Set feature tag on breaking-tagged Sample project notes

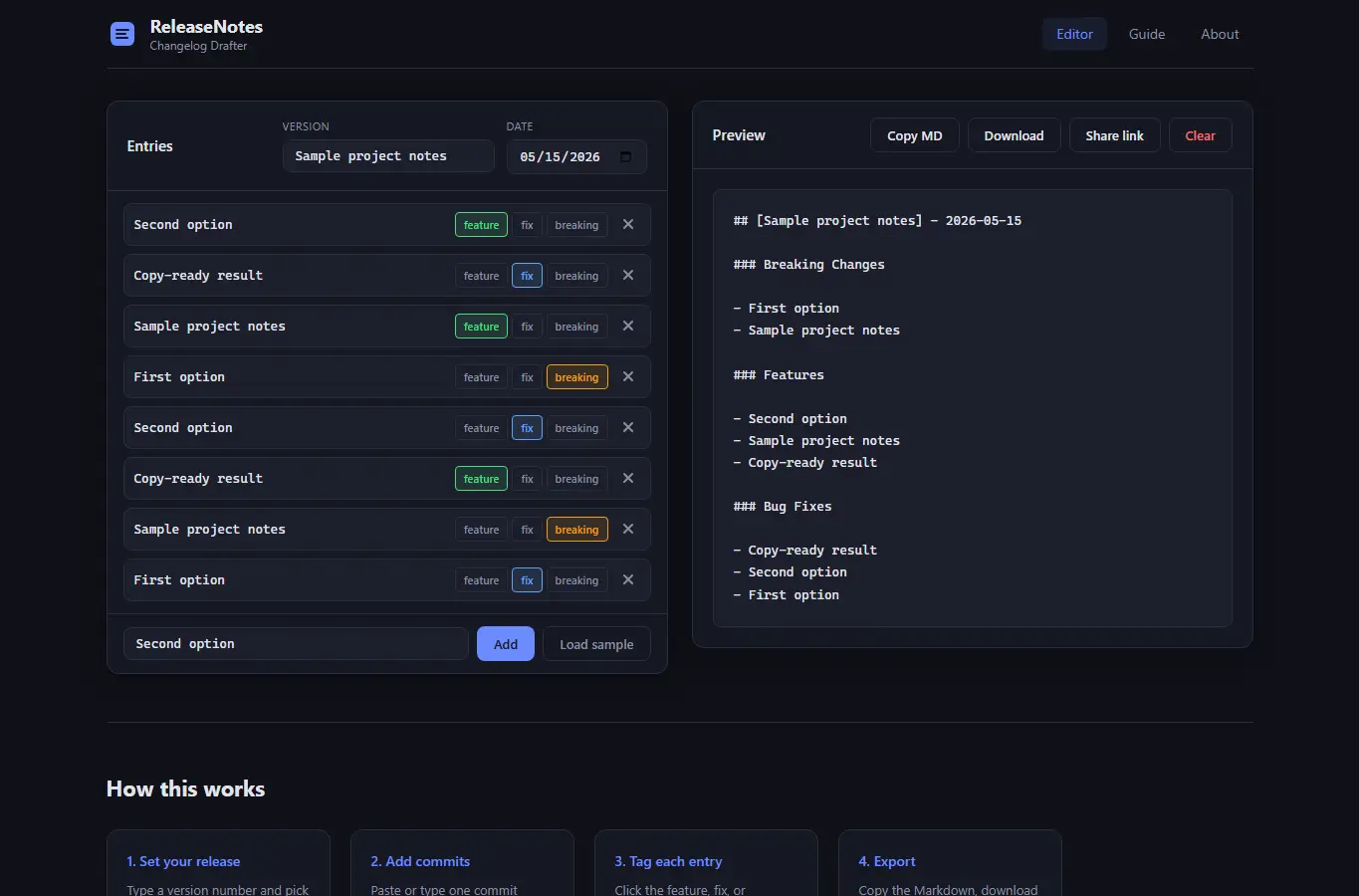(x=481, y=530)
